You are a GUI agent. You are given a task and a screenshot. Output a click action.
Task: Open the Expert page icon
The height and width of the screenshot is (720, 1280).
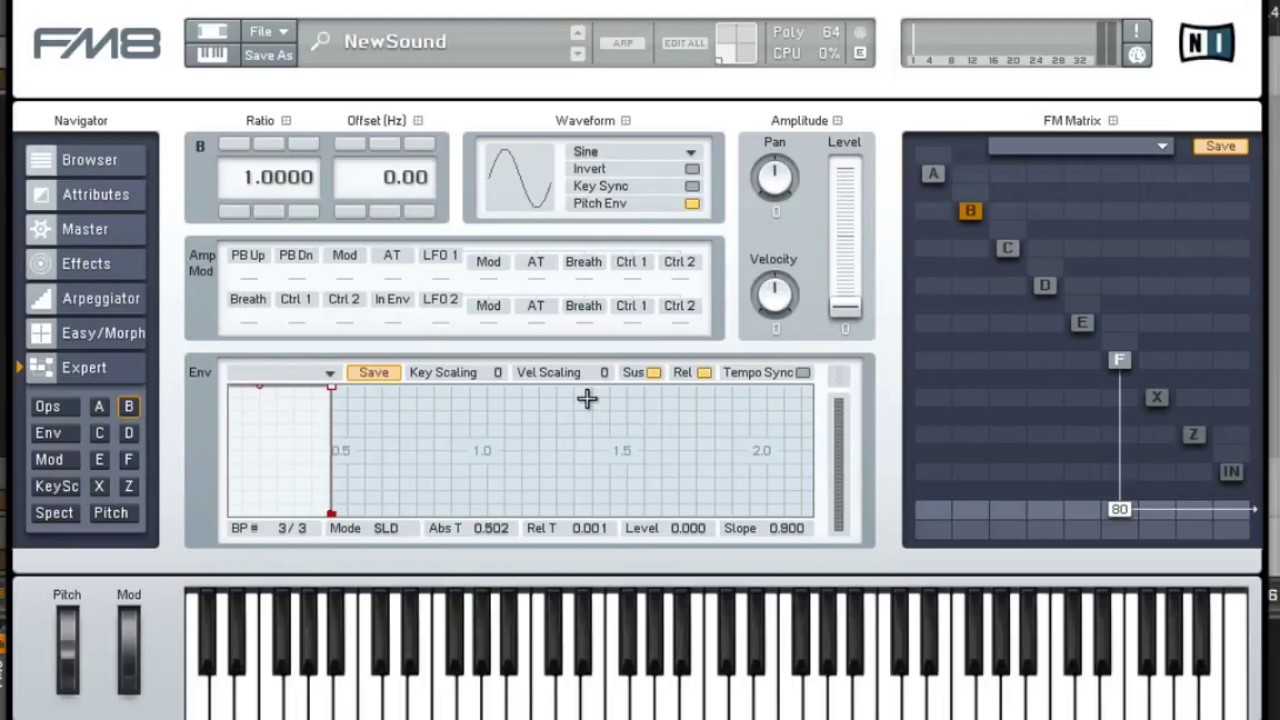(x=41, y=367)
